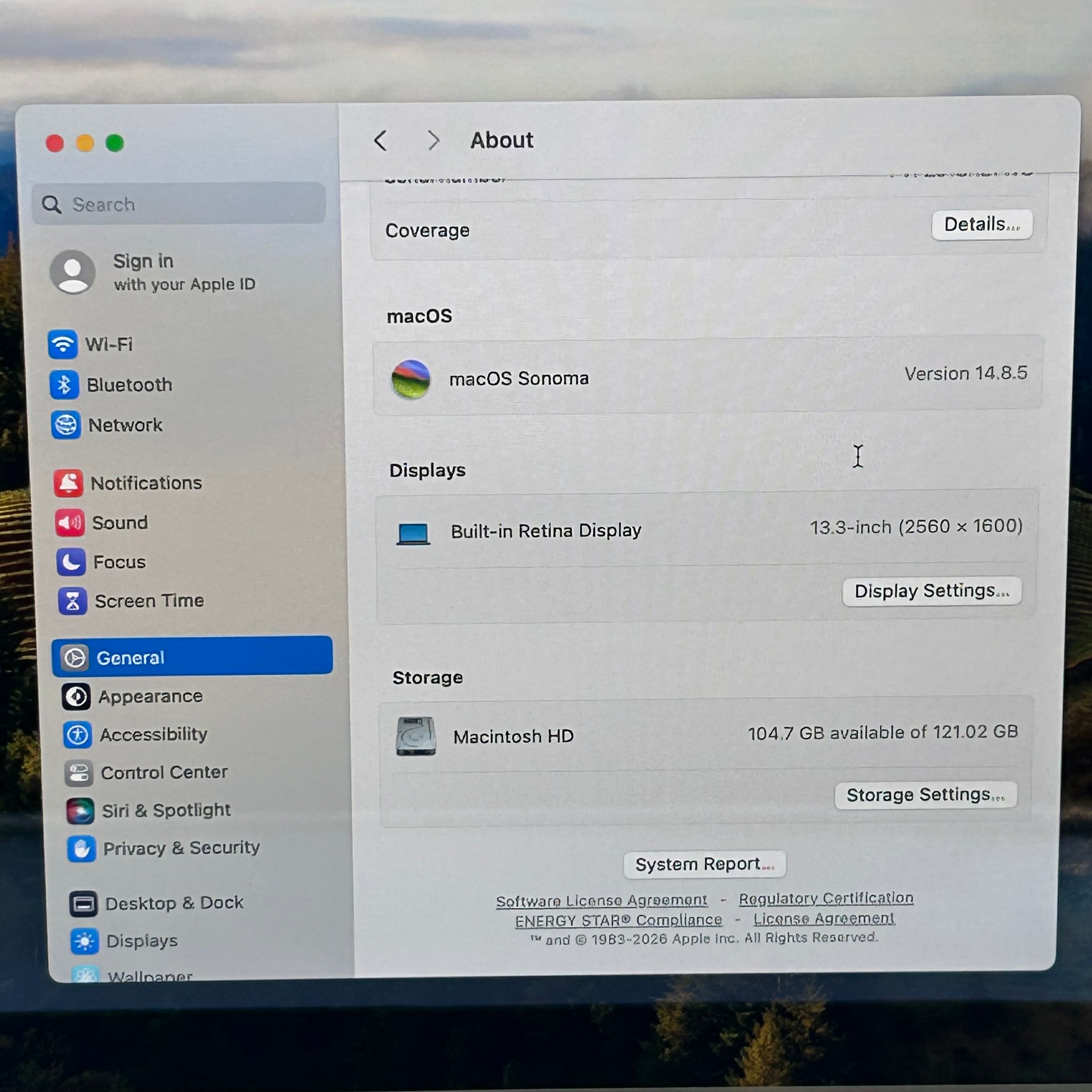
Task: Click the green zoom window button
Action: [x=115, y=144]
